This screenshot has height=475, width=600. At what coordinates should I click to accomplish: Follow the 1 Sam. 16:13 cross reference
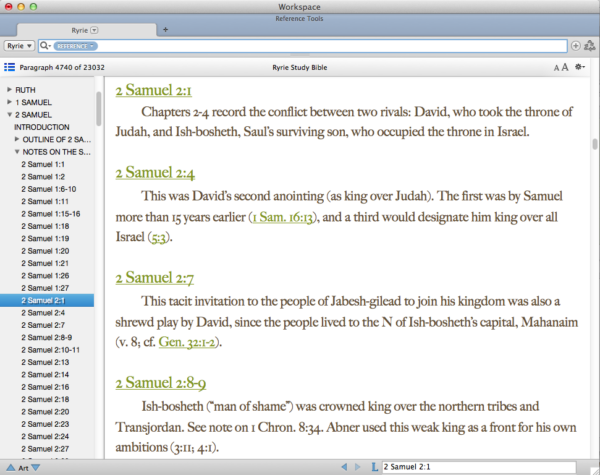[x=282, y=217]
